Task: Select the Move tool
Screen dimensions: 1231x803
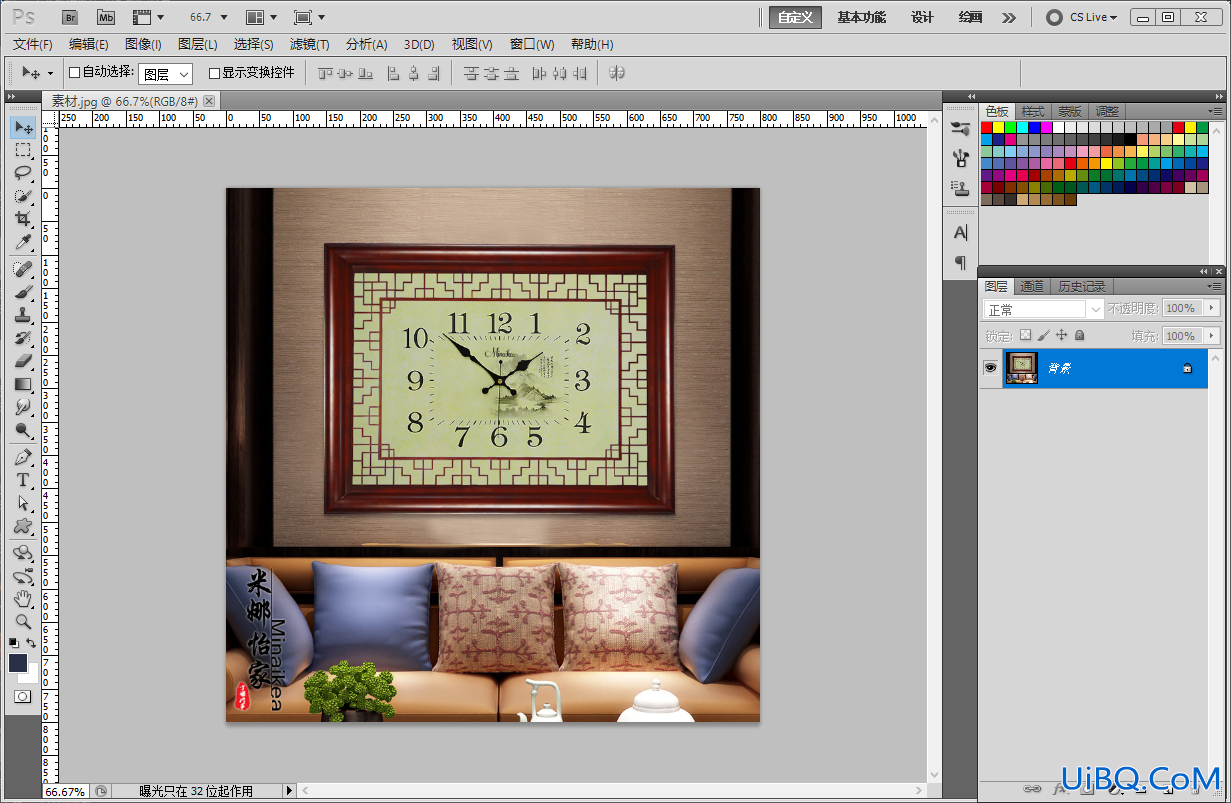Action: pos(23,127)
